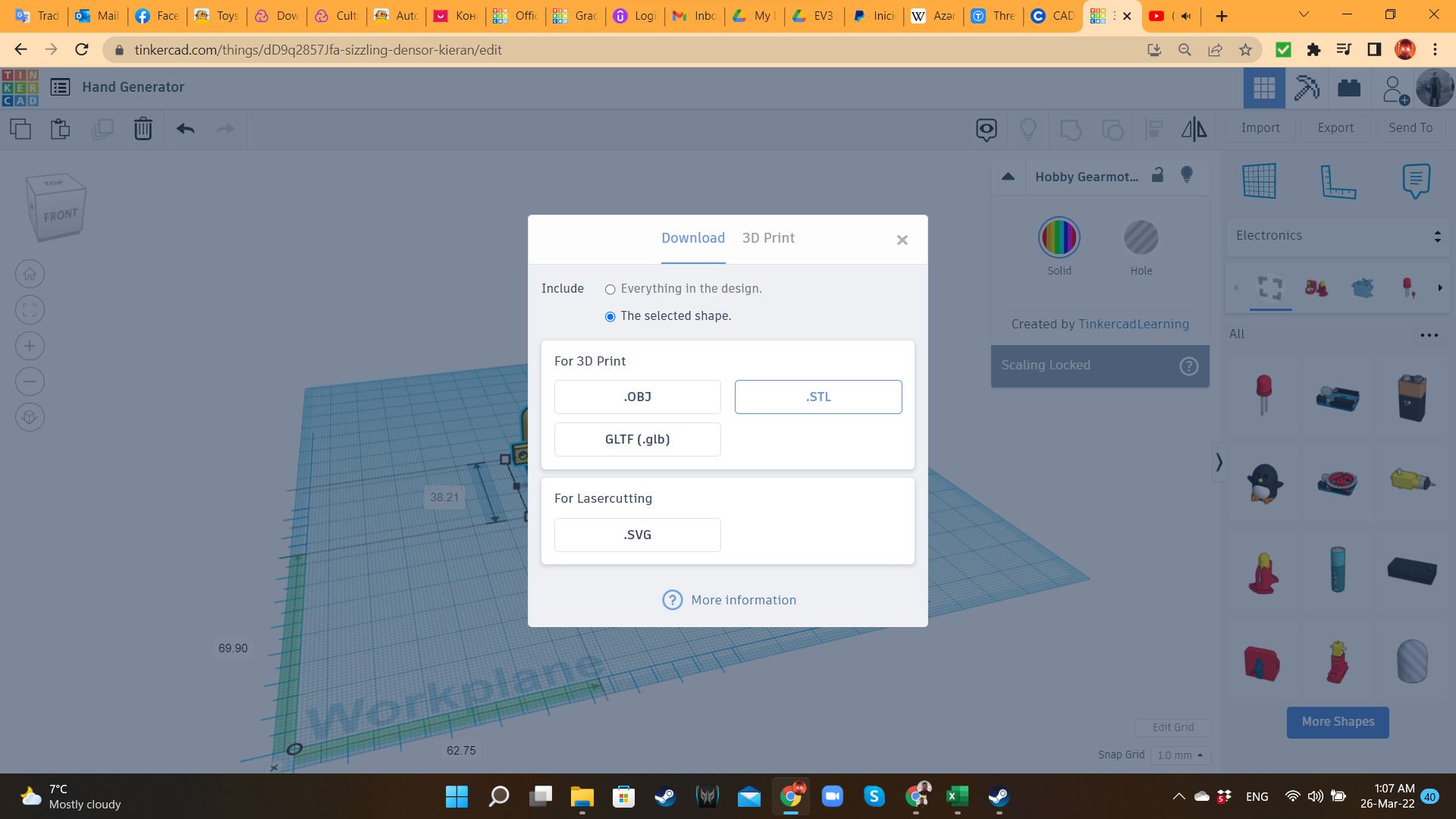
Task: Click the .STL export button
Action: pos(817,397)
